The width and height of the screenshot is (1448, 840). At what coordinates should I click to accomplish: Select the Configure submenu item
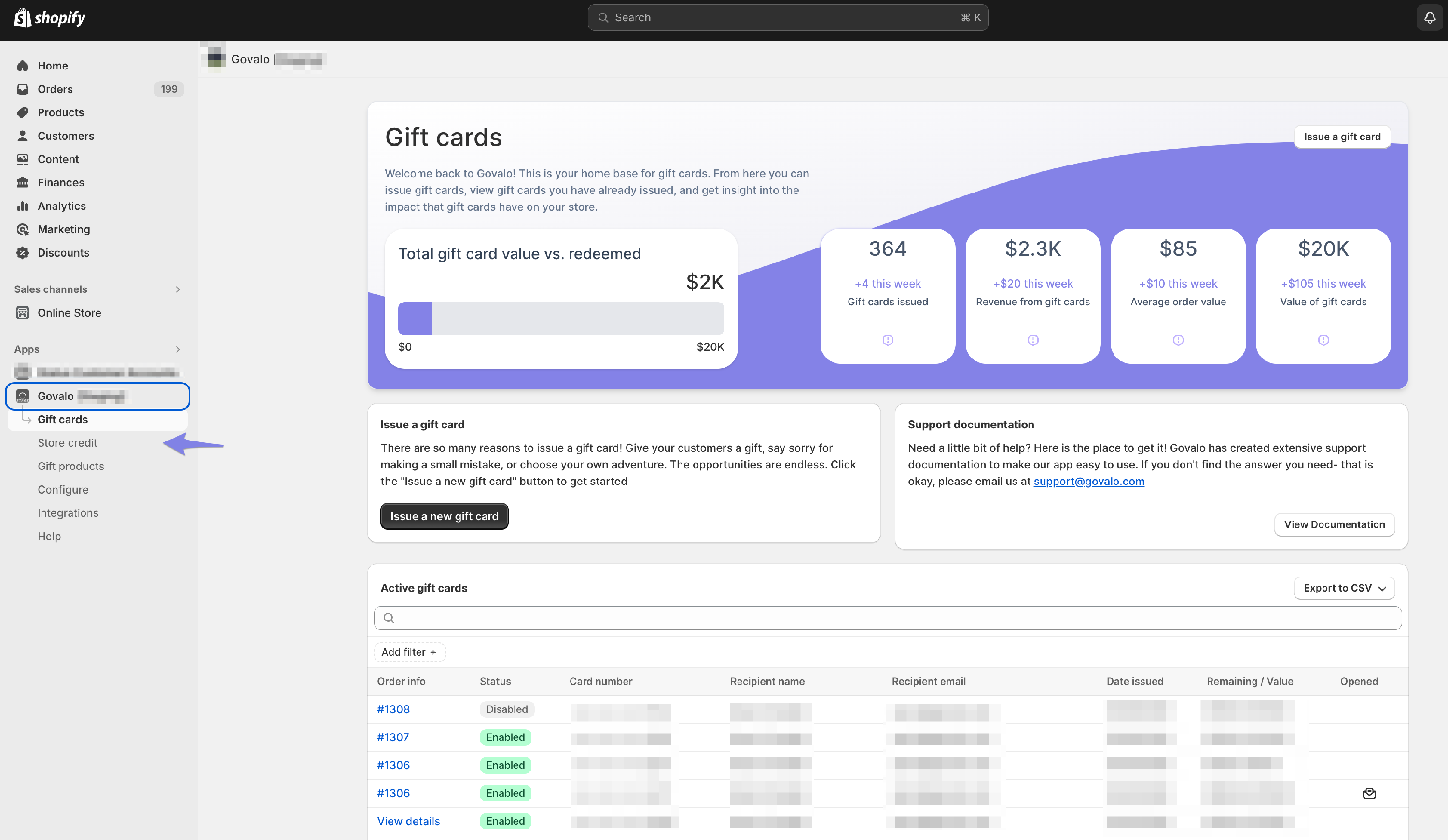[x=63, y=490]
